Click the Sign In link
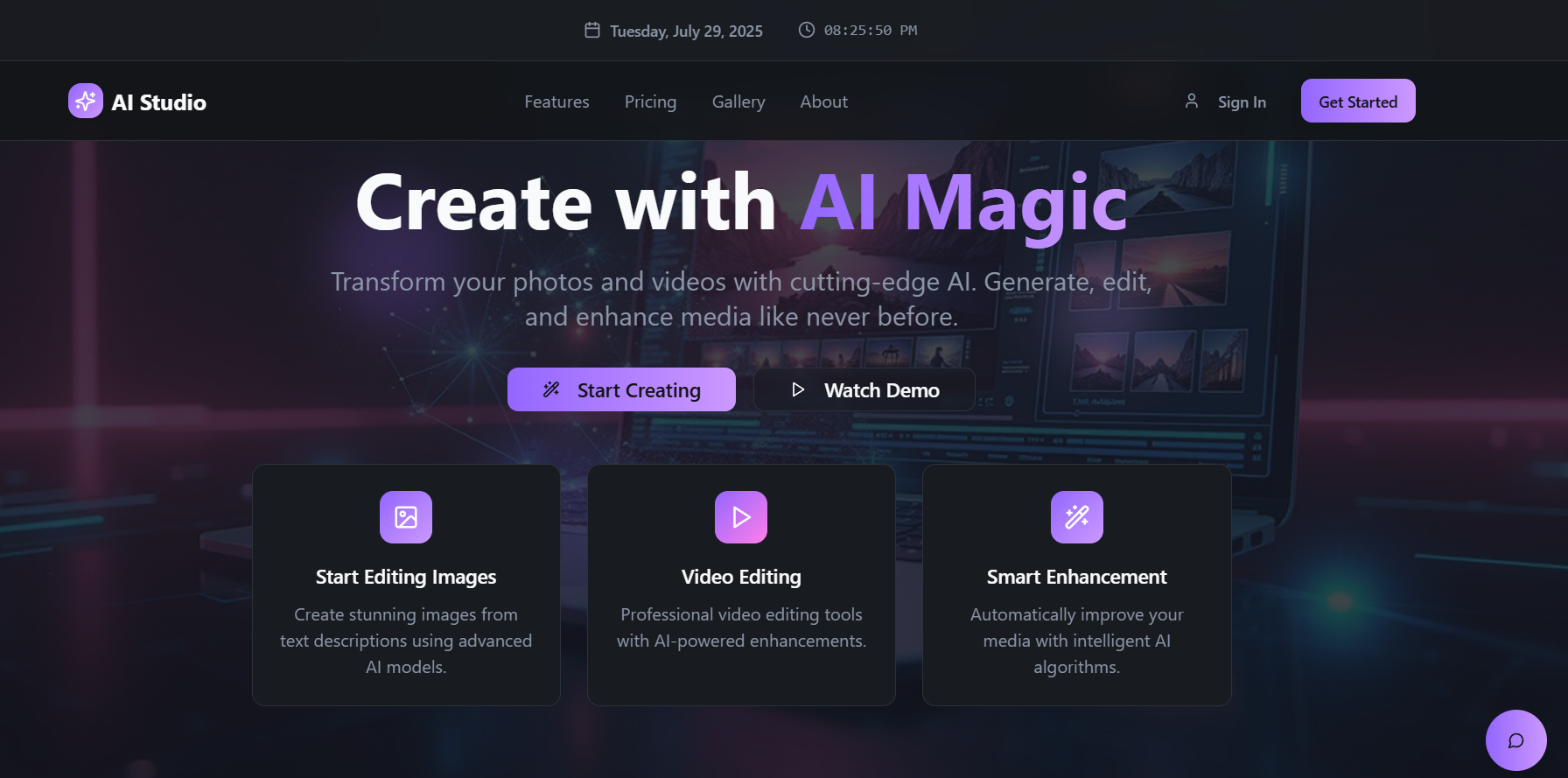 pos(1242,102)
